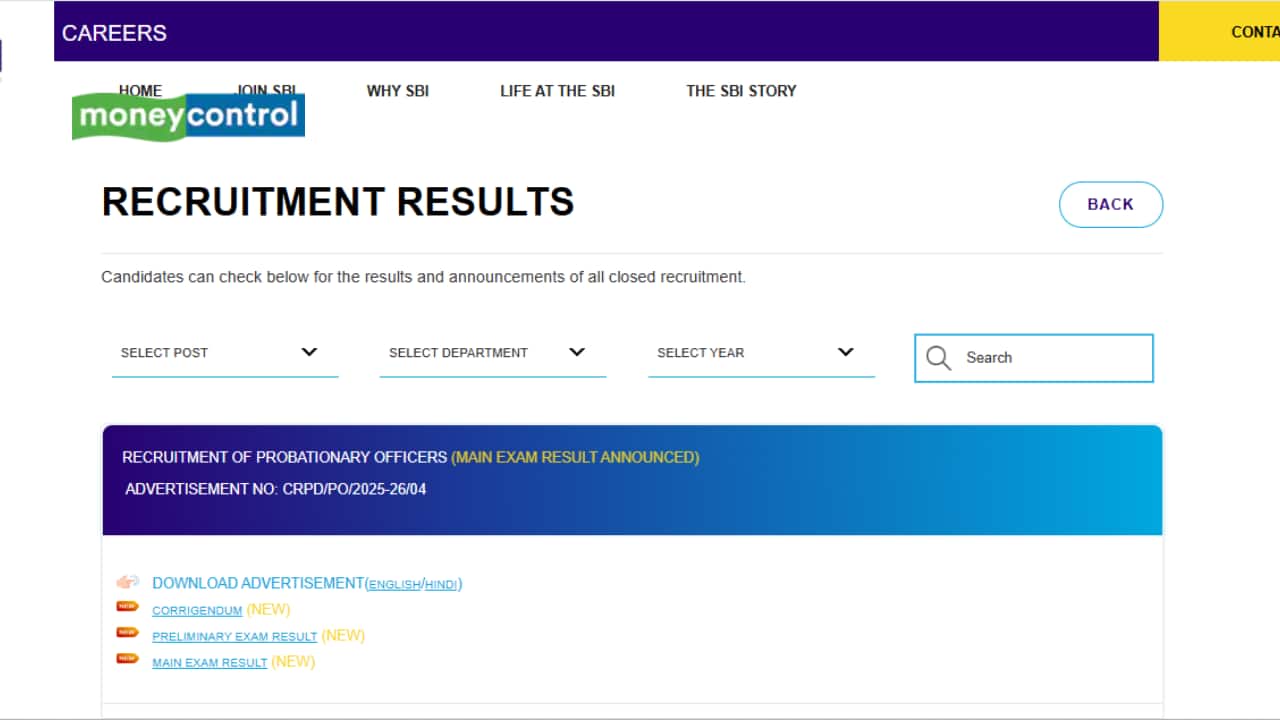The image size is (1280, 720).
Task: Open the Main Exam Result link
Action: [x=210, y=662]
